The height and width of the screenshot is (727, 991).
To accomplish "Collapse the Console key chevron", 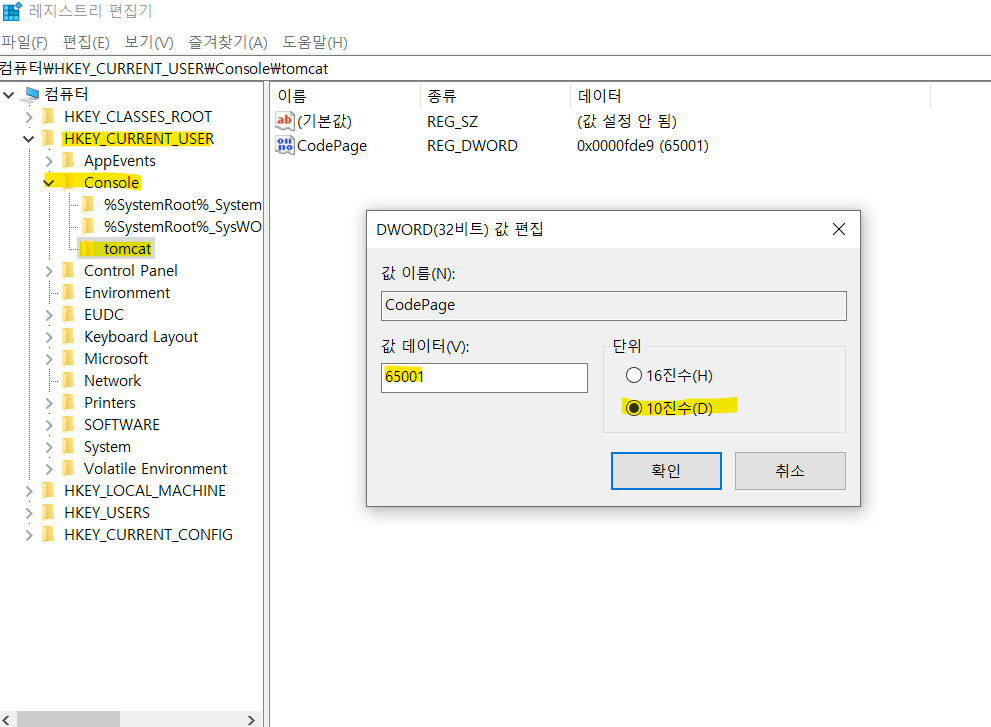I will (49, 183).
